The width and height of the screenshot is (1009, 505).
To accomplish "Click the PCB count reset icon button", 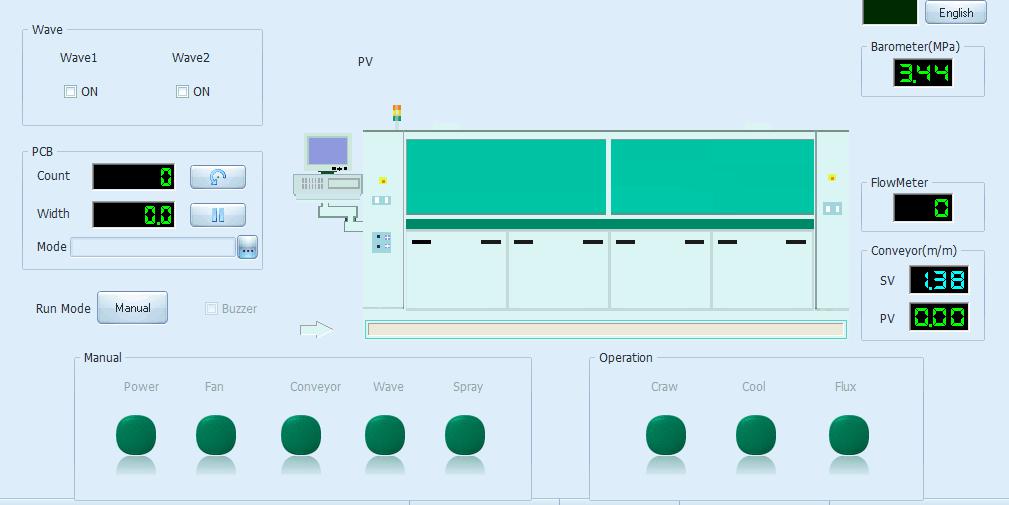I will [x=217, y=177].
